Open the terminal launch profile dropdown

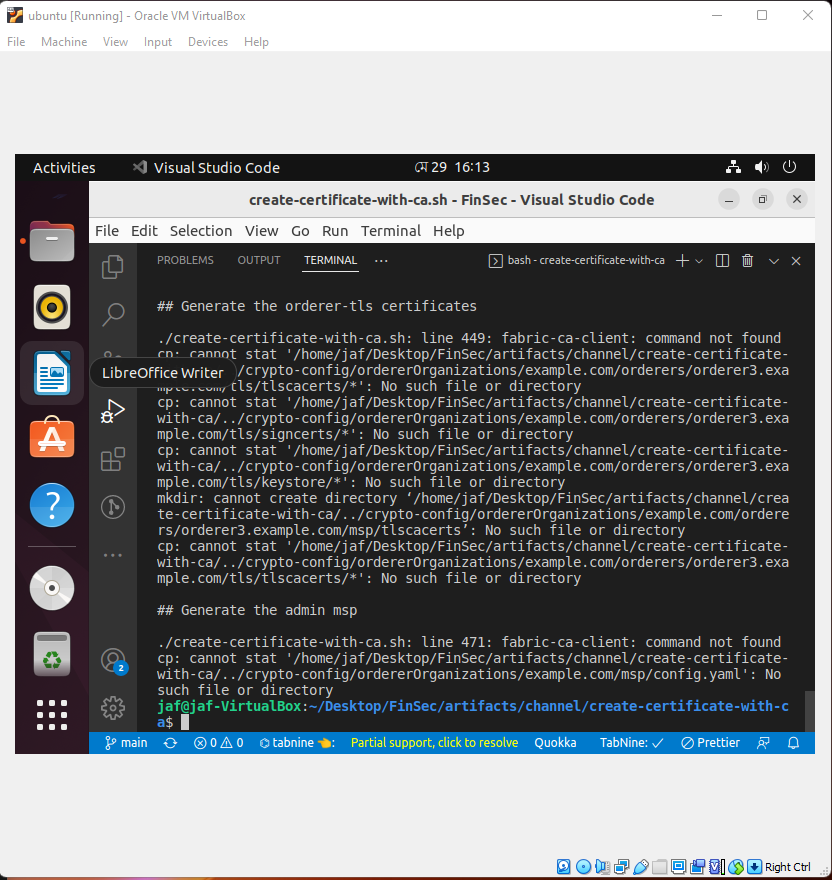[699, 260]
